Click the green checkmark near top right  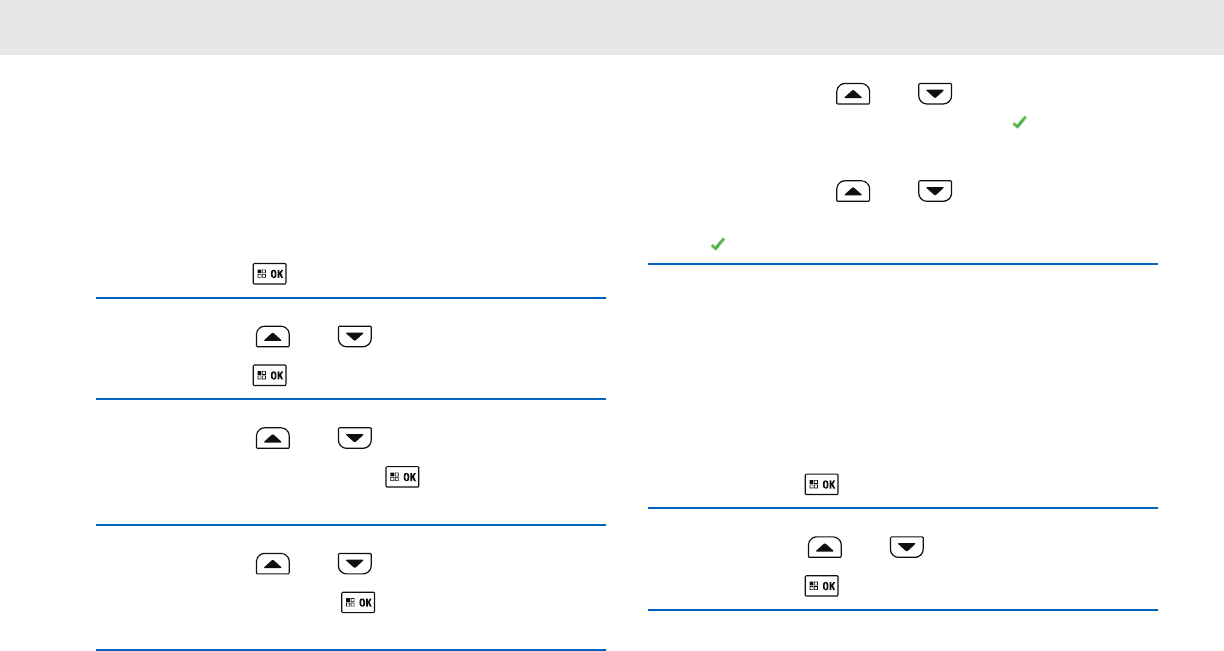[x=1021, y=123]
